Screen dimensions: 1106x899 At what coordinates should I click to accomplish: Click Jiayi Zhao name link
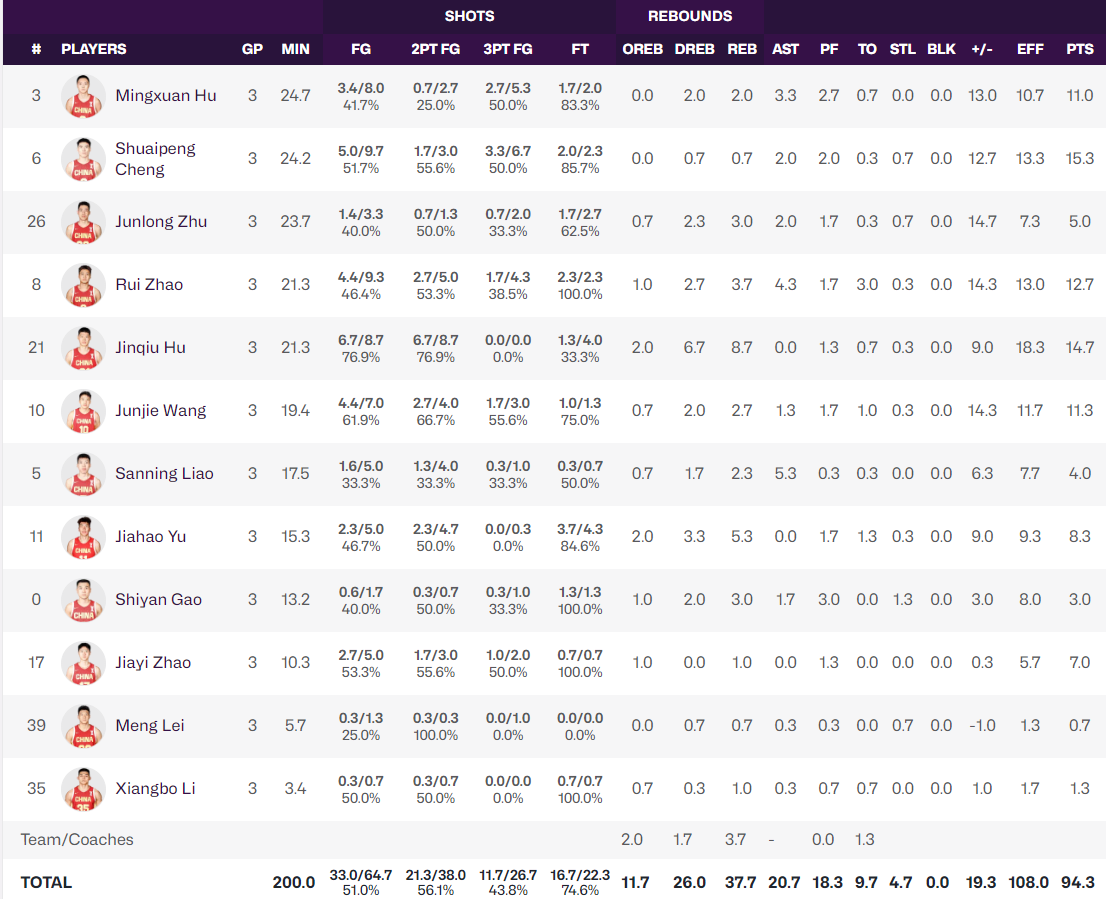pyautogui.click(x=153, y=663)
